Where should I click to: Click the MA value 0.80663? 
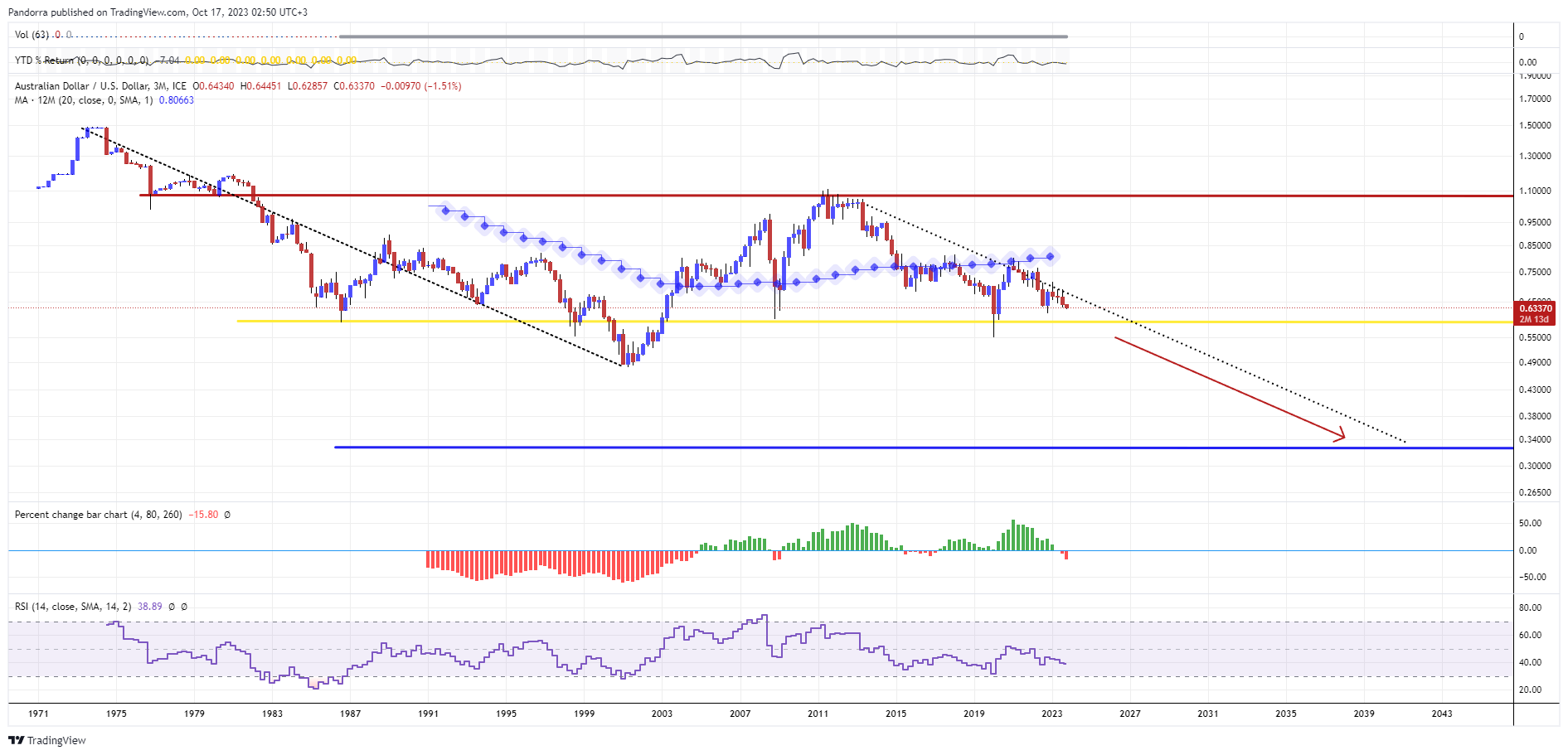click(177, 100)
